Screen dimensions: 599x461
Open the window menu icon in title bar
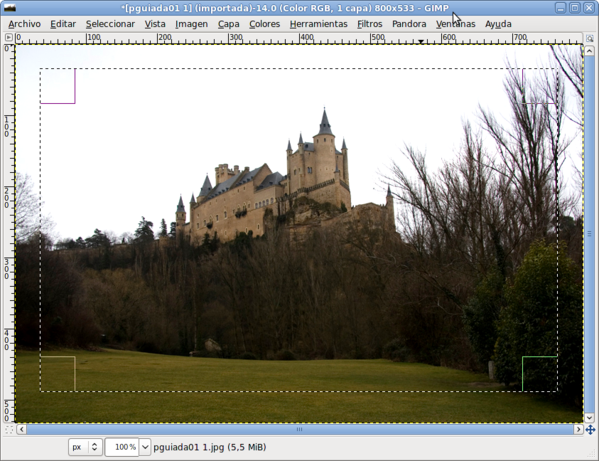coord(9,8)
